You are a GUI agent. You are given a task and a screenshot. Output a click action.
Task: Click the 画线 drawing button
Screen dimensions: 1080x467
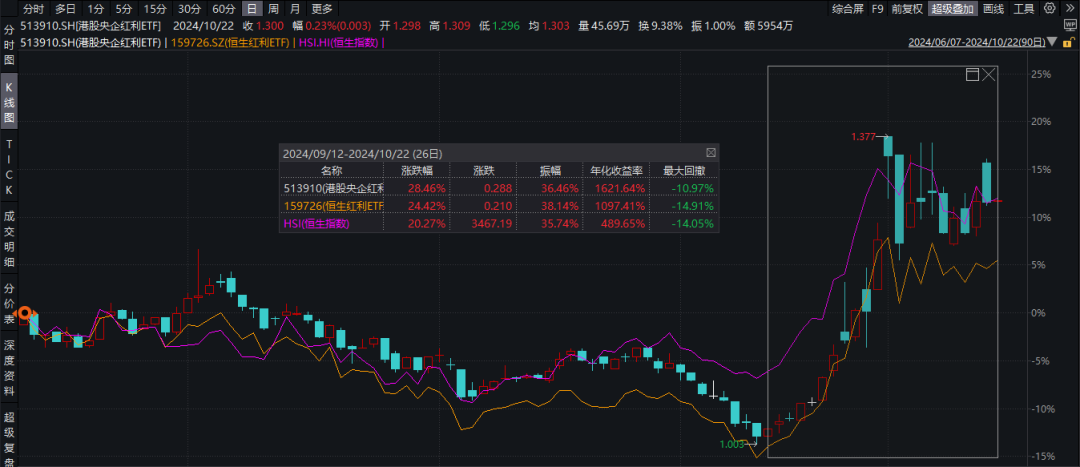[993, 9]
